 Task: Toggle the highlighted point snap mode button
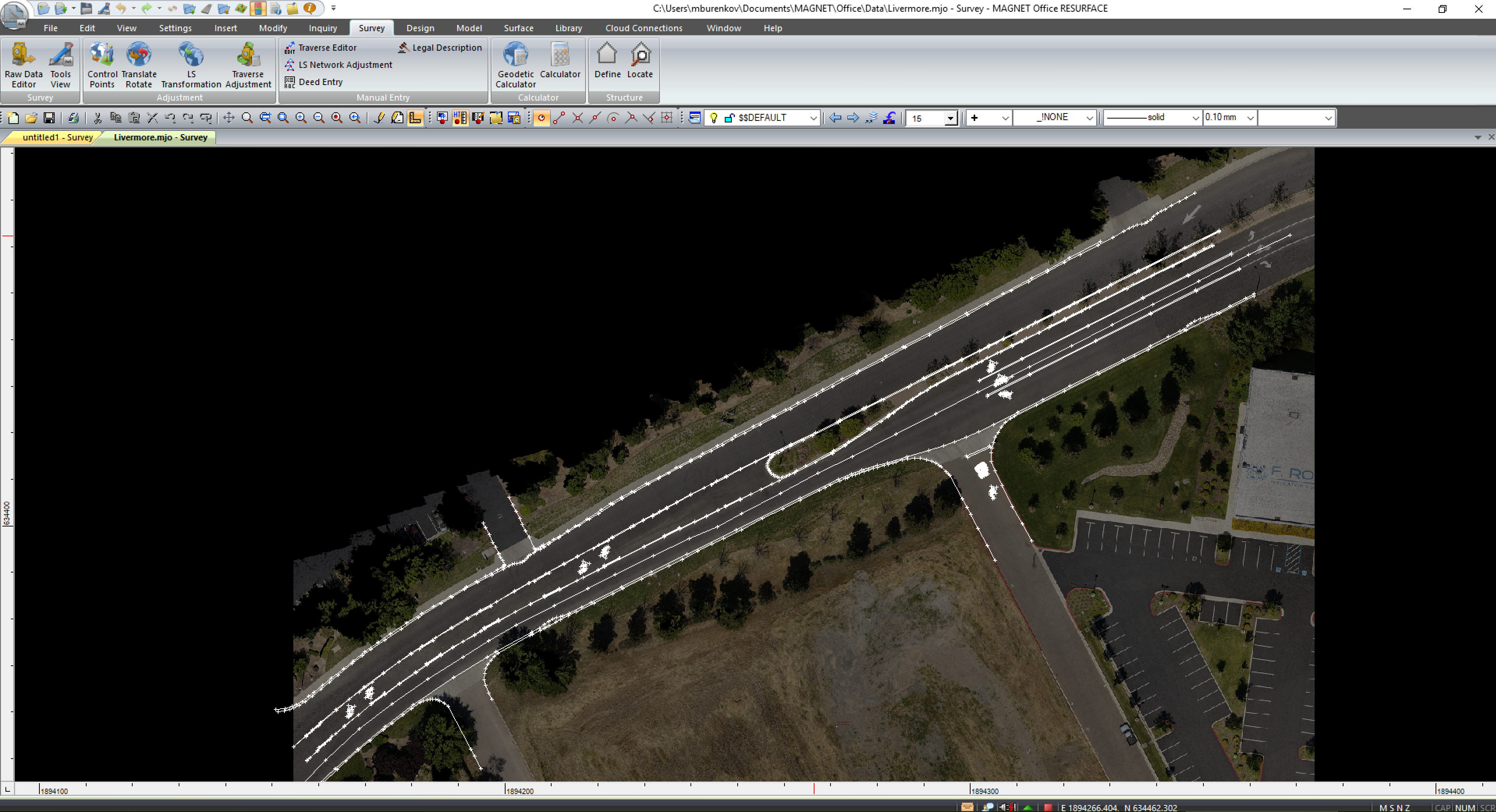tap(541, 118)
